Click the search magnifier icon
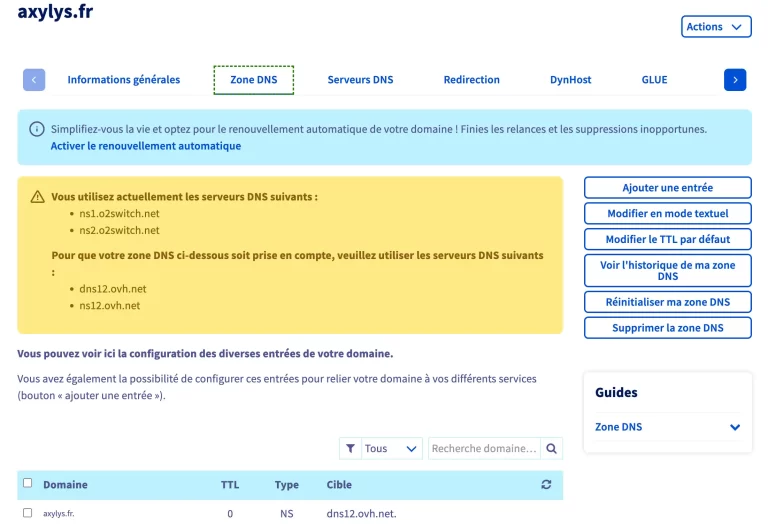Image resolution: width=768 pixels, height=525 pixels. [x=552, y=449]
